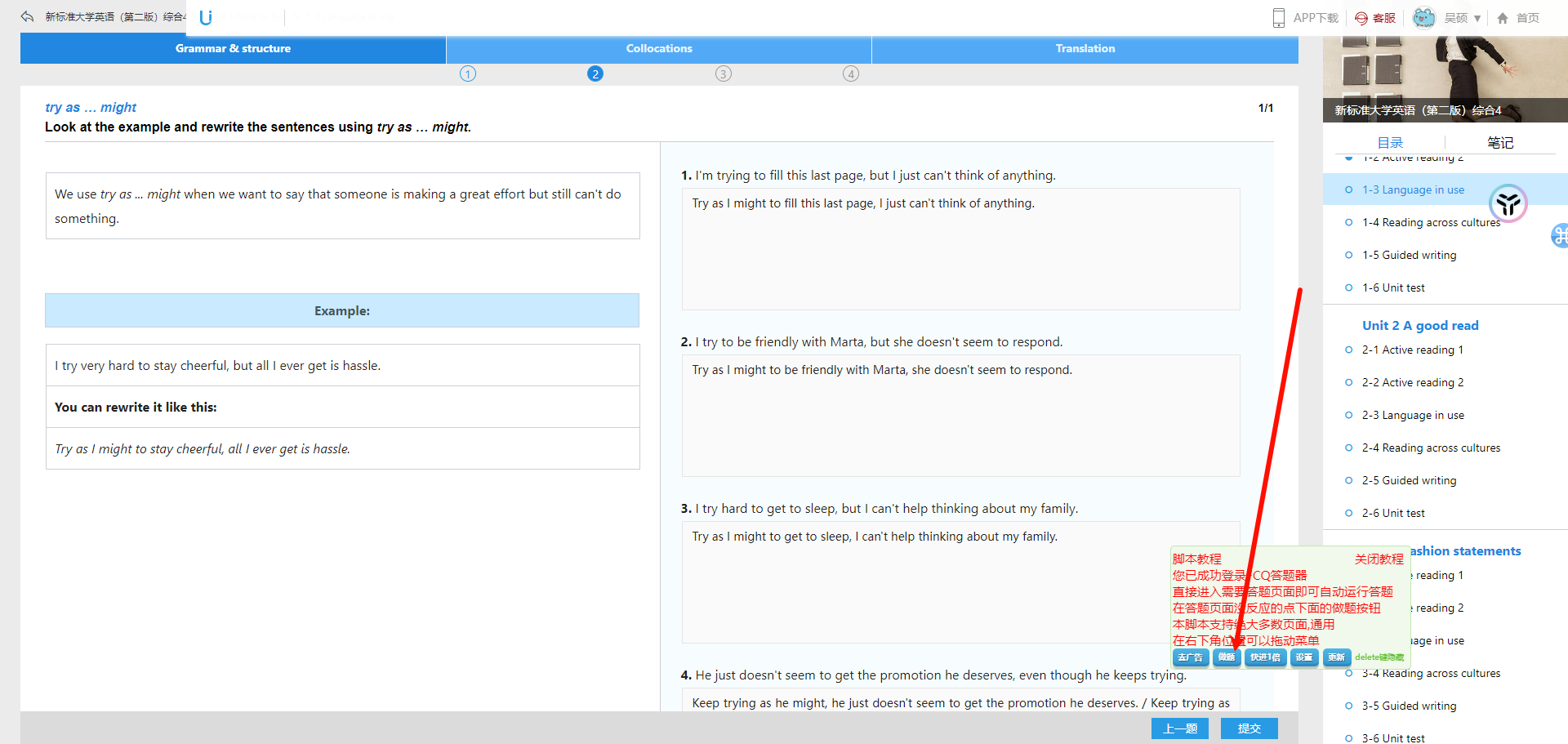Click the blue bear user avatar
The height and width of the screenshot is (744, 1568).
(1423, 17)
